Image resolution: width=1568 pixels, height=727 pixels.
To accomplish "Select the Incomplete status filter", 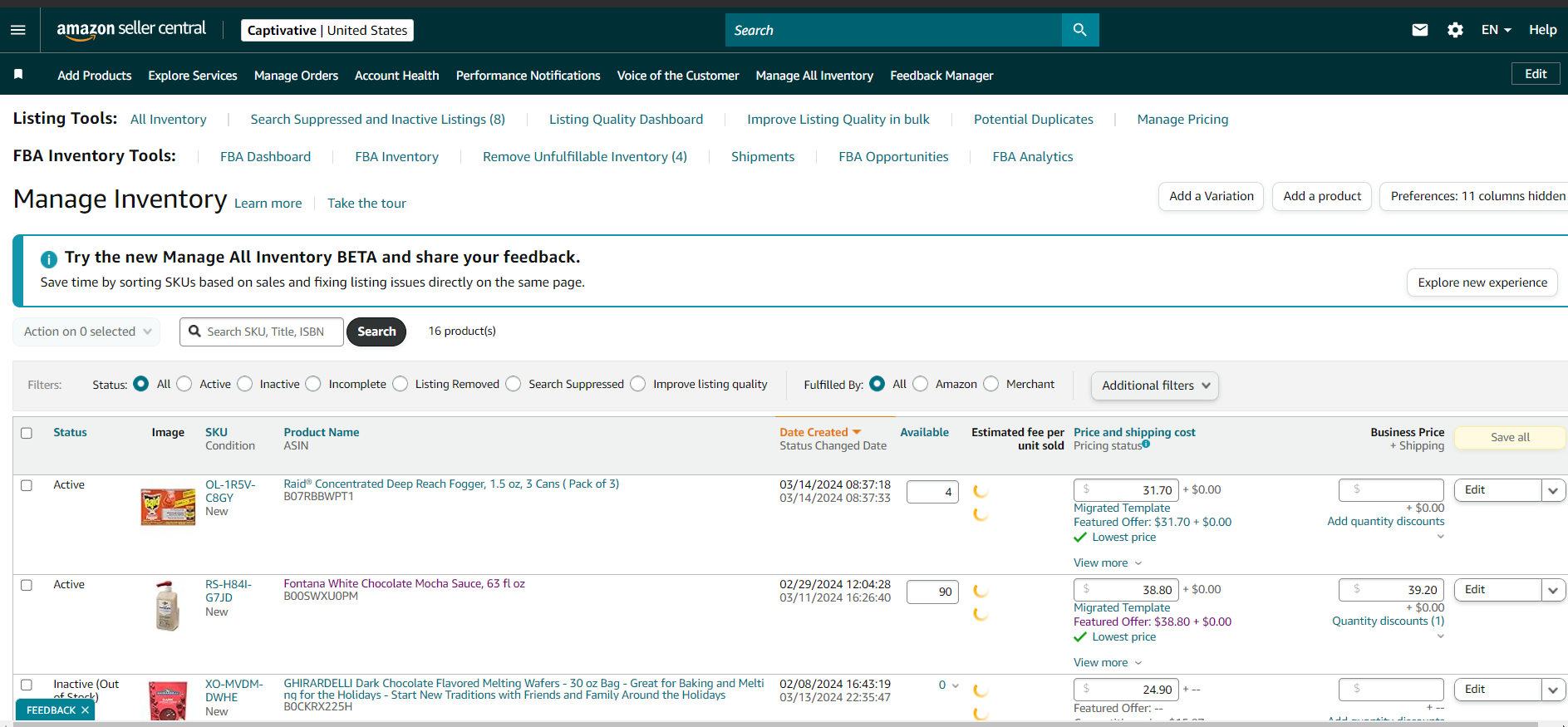I will click(313, 384).
